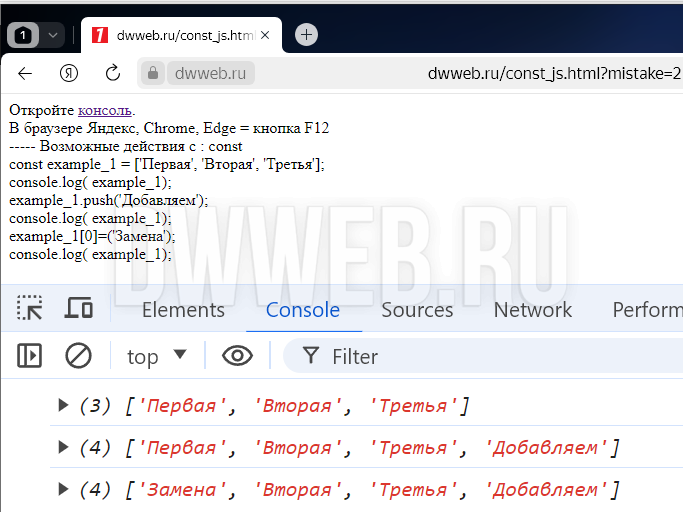
Task: Switch to the Elements tab
Action: coord(183,310)
